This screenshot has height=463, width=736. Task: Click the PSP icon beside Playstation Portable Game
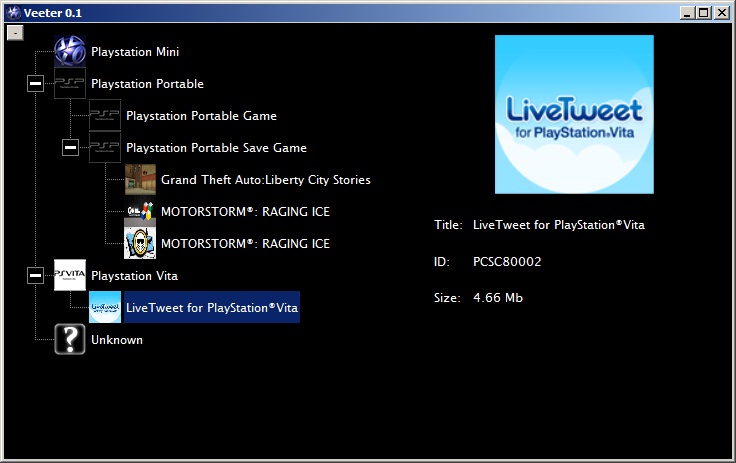click(x=105, y=115)
